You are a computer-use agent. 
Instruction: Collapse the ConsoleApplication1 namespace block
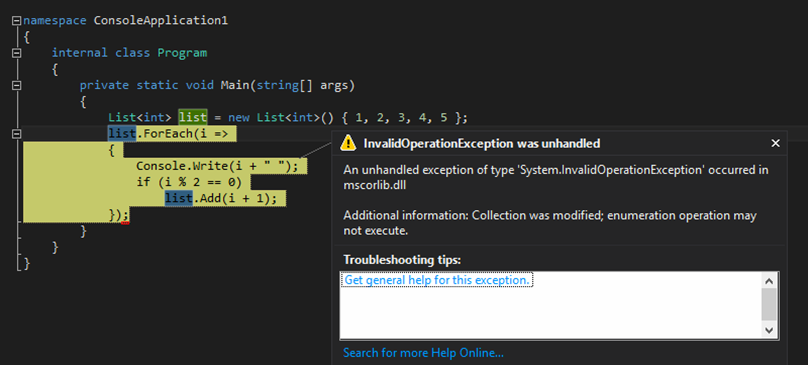pyautogui.click(x=16, y=21)
